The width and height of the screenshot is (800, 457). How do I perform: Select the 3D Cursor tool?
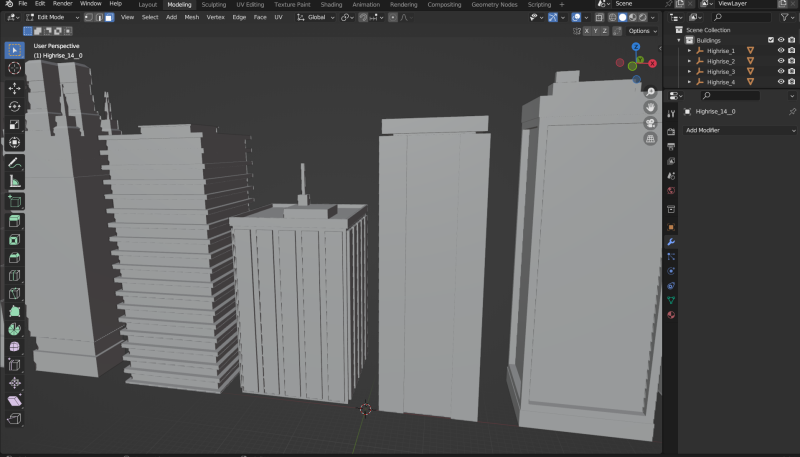[x=14, y=68]
